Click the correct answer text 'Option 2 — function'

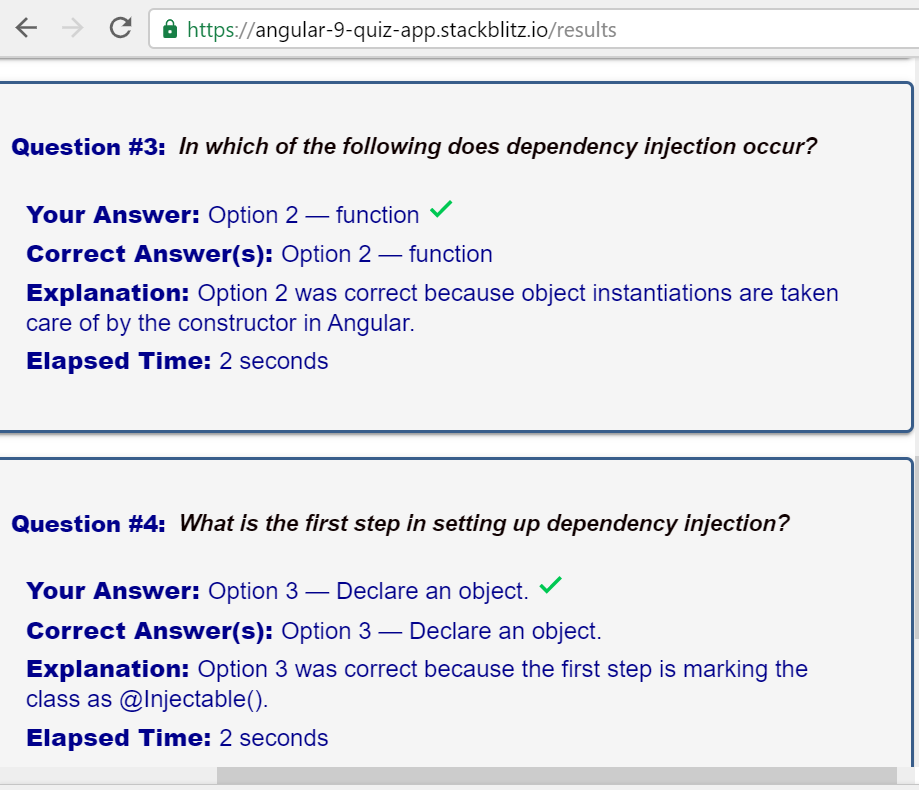387,254
